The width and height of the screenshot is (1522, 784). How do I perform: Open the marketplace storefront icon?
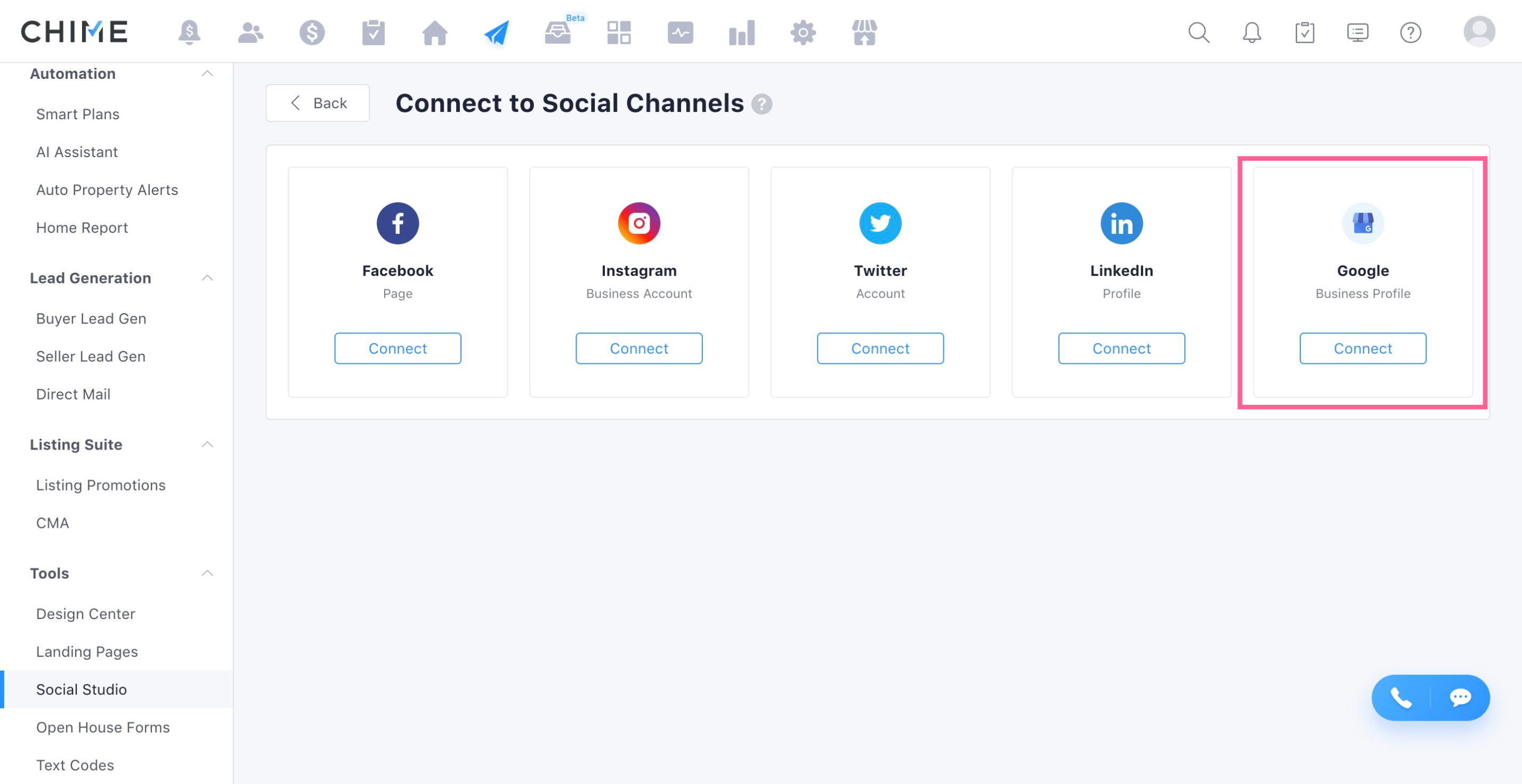(864, 32)
